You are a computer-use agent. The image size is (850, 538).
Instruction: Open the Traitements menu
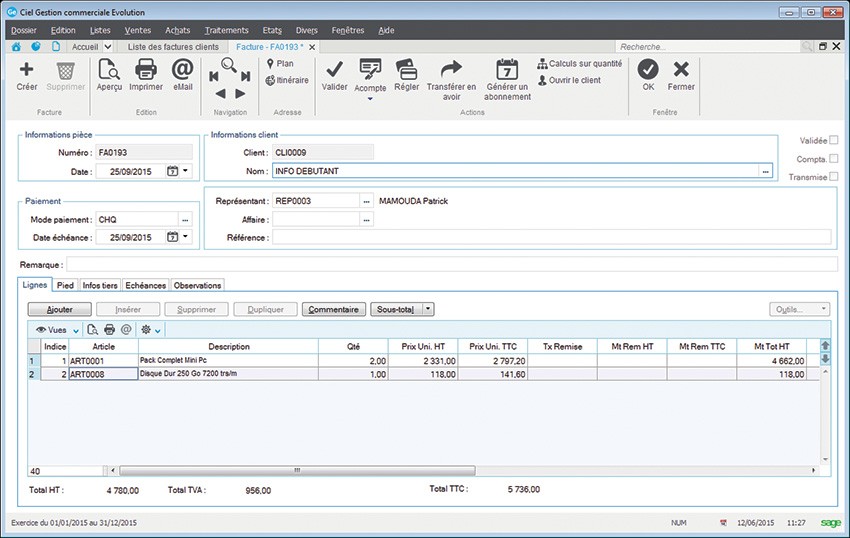coord(225,30)
